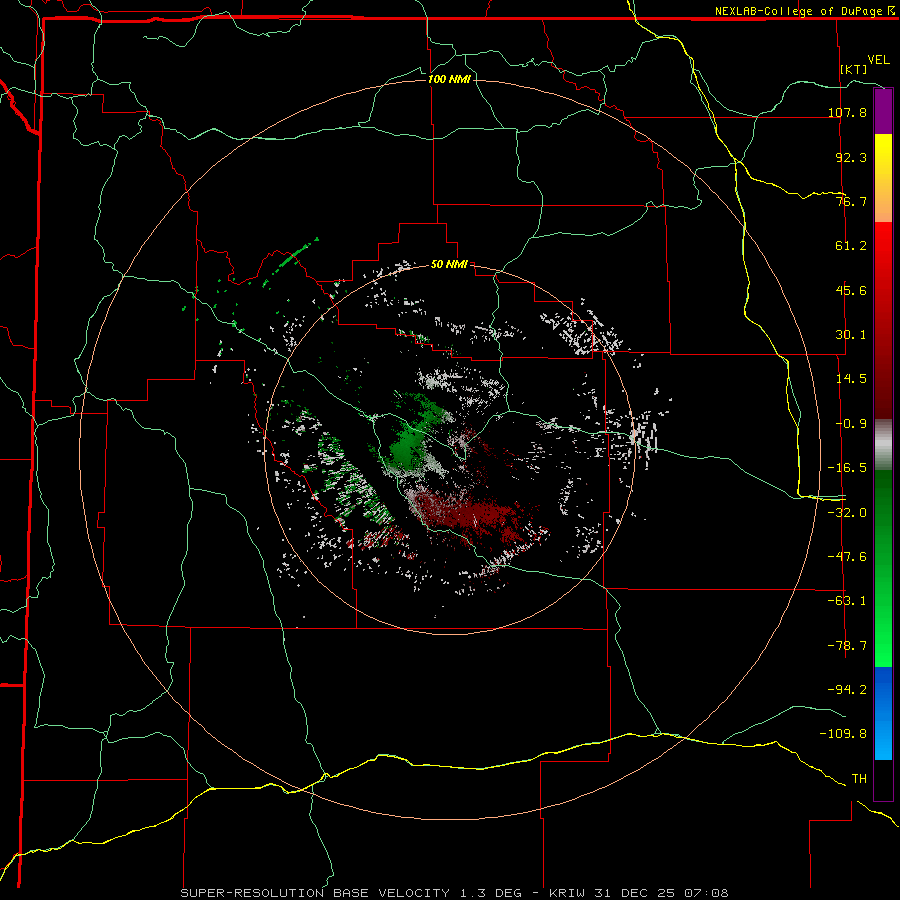
Task: Click the KRIW 31 DEC 25 07:08 timestamp
Action: tap(639, 893)
